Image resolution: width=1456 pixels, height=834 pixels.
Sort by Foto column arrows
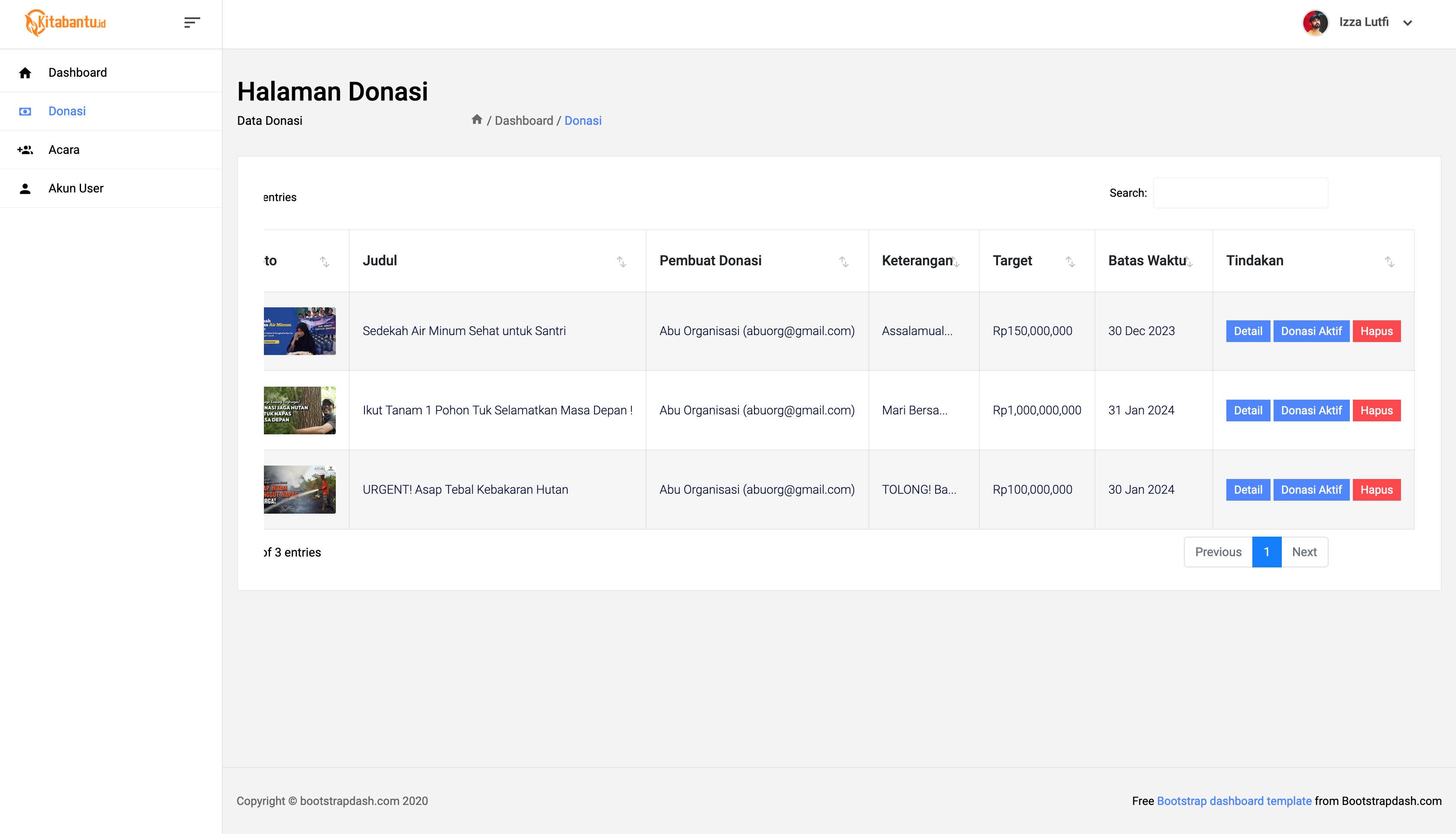pos(325,261)
